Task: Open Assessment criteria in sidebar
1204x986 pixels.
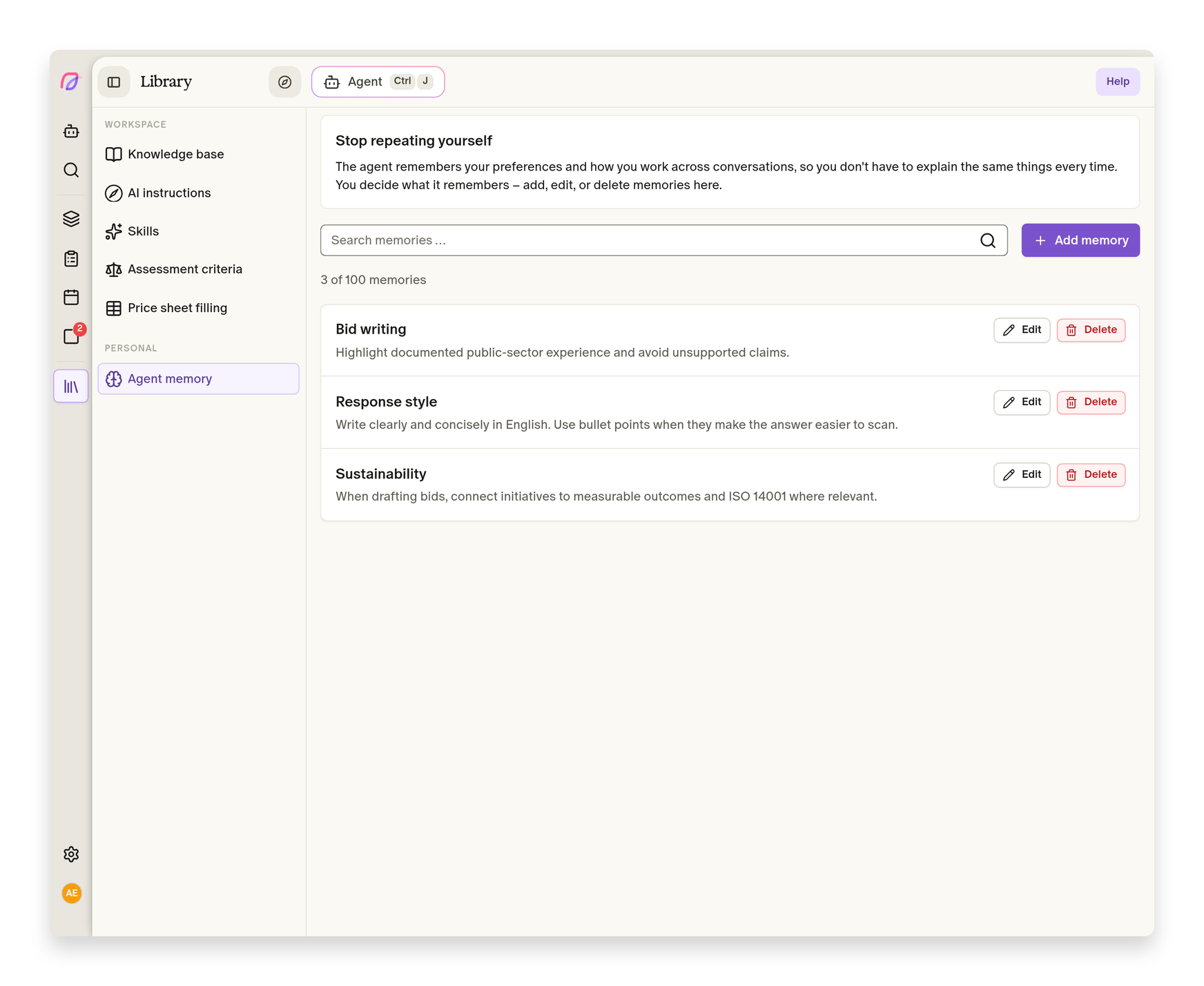Action: pyautogui.click(x=198, y=269)
